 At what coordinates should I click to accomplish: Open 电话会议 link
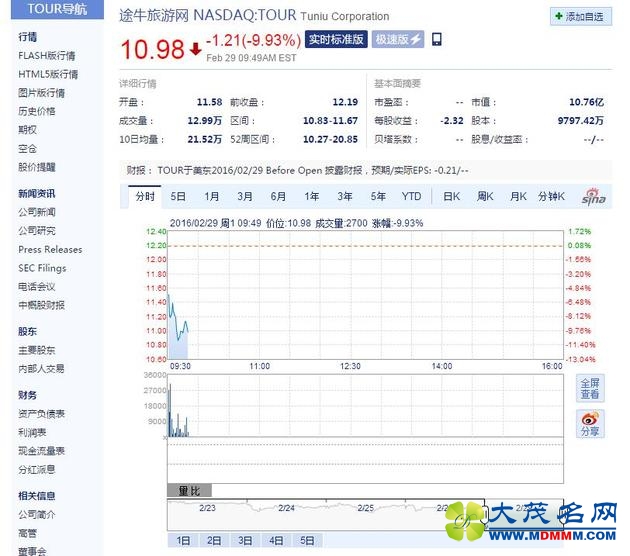click(x=37, y=286)
